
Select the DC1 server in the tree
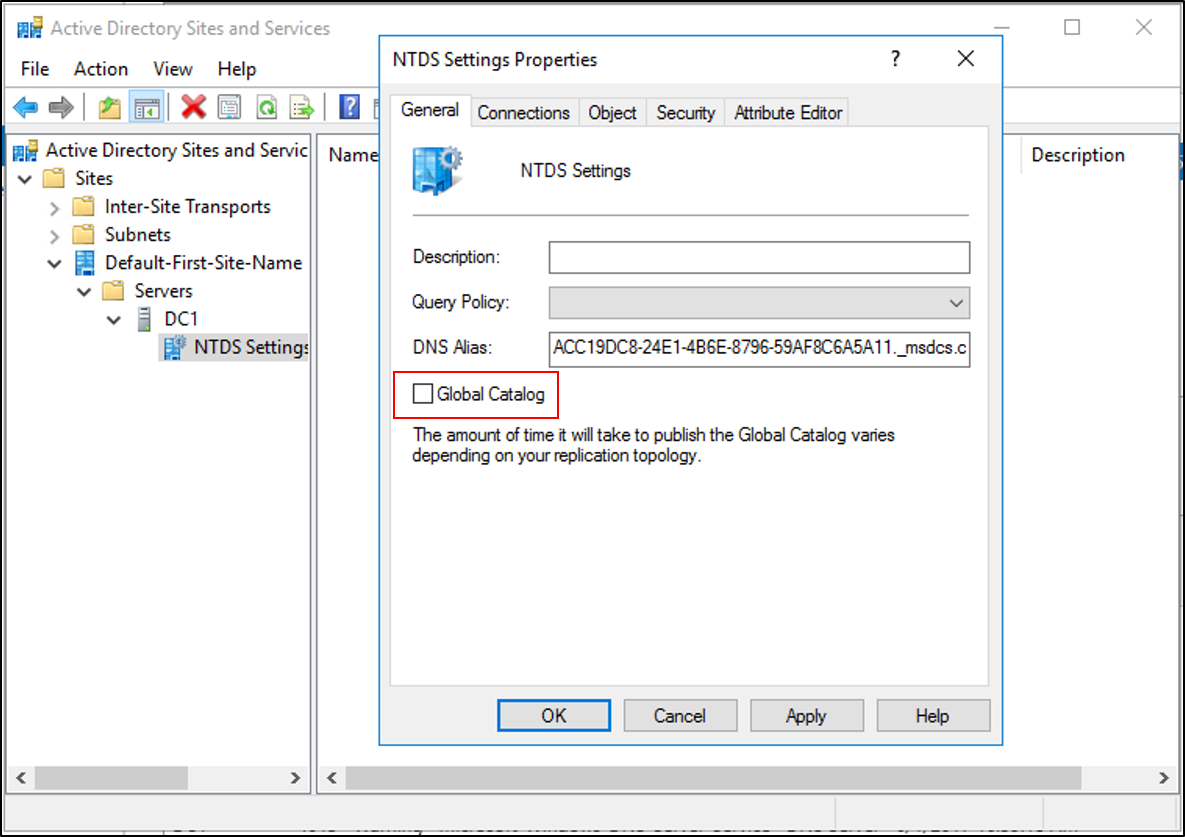(x=179, y=319)
